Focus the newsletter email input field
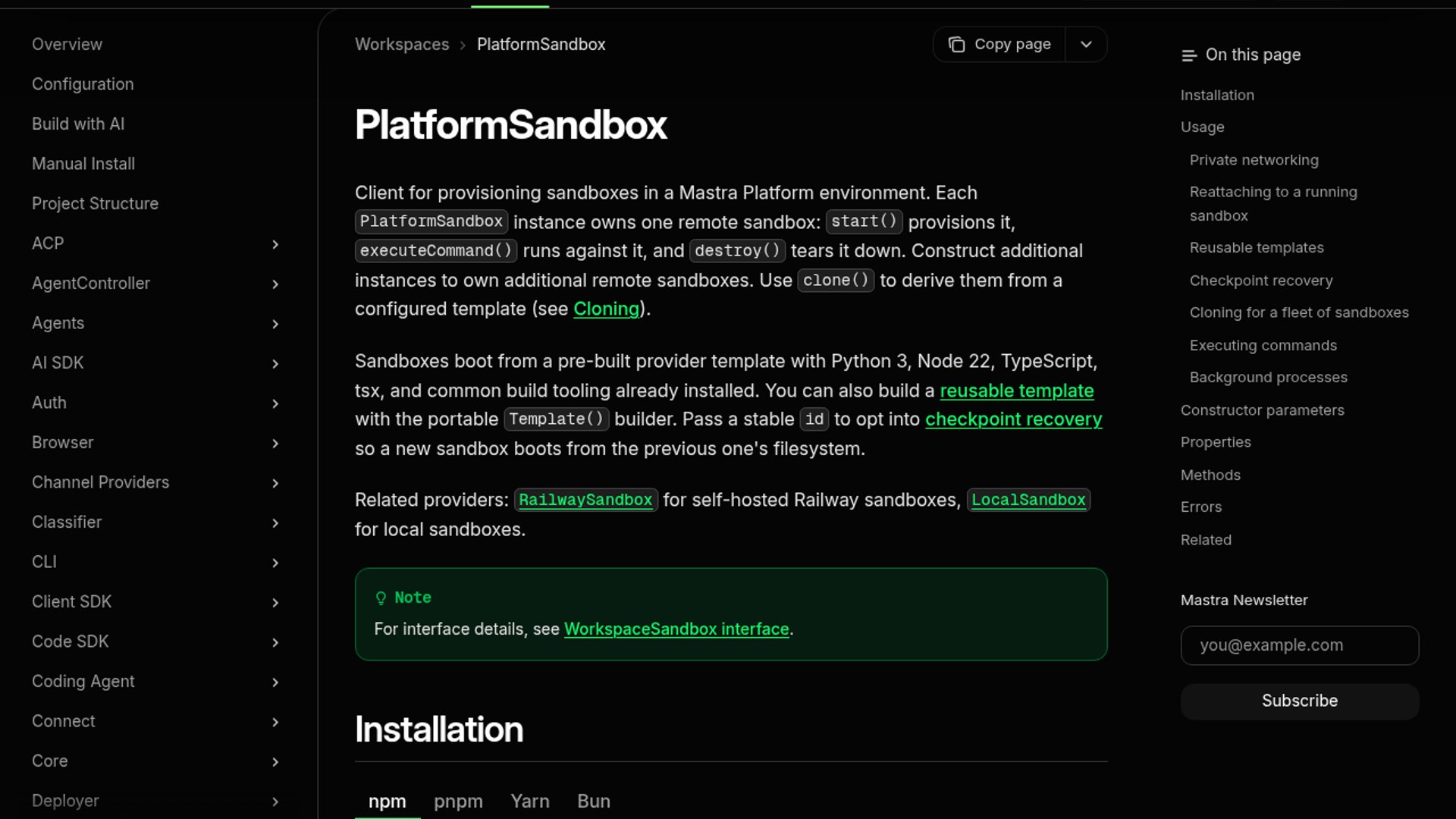 [x=1299, y=645]
